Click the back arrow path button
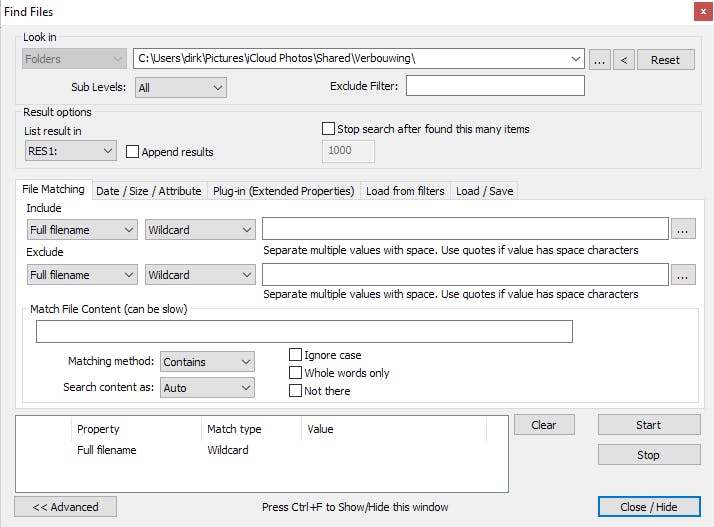This screenshot has height=527, width=714. coord(624,60)
